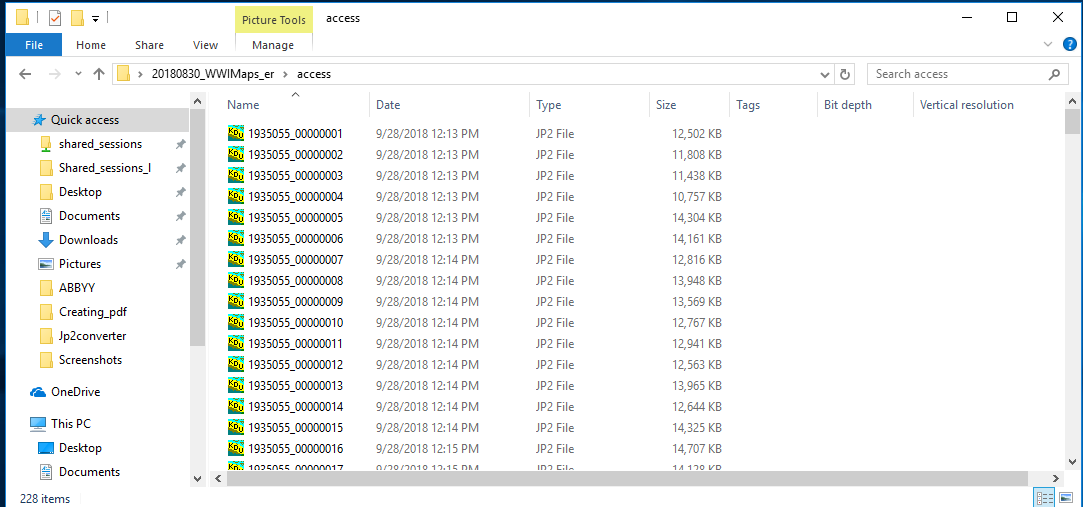Open the File menu
The width and height of the screenshot is (1083, 507).
tap(33, 45)
